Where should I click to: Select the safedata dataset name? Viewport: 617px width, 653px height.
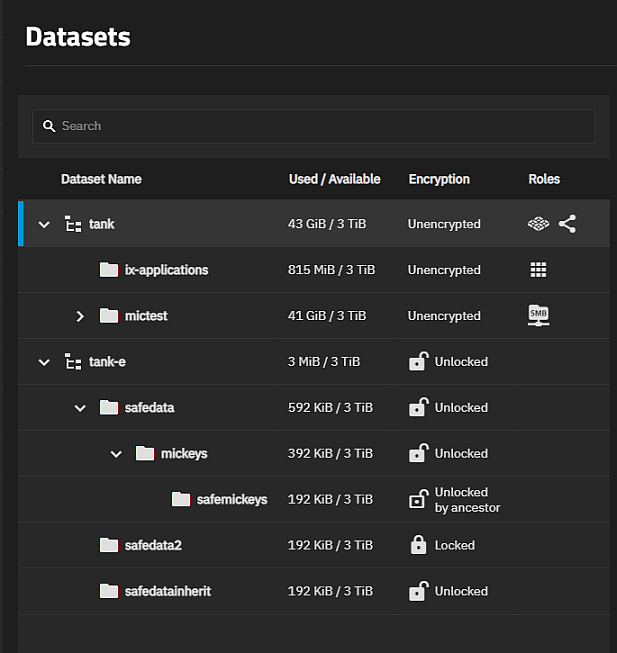149,407
